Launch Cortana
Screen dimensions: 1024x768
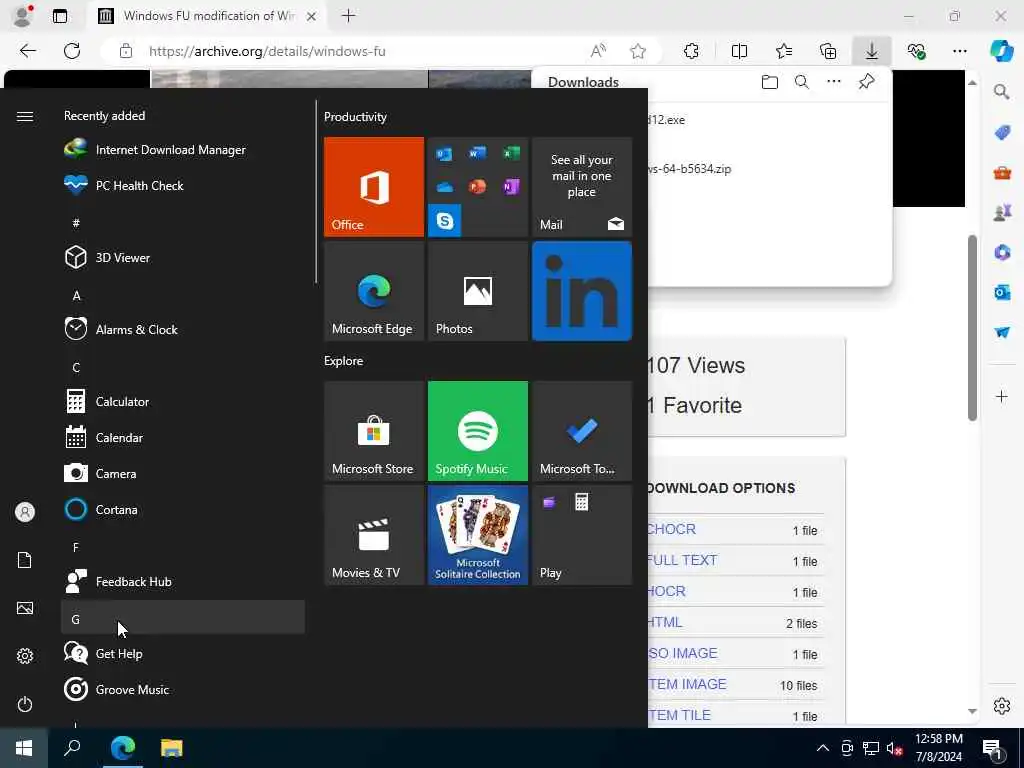click(183, 509)
